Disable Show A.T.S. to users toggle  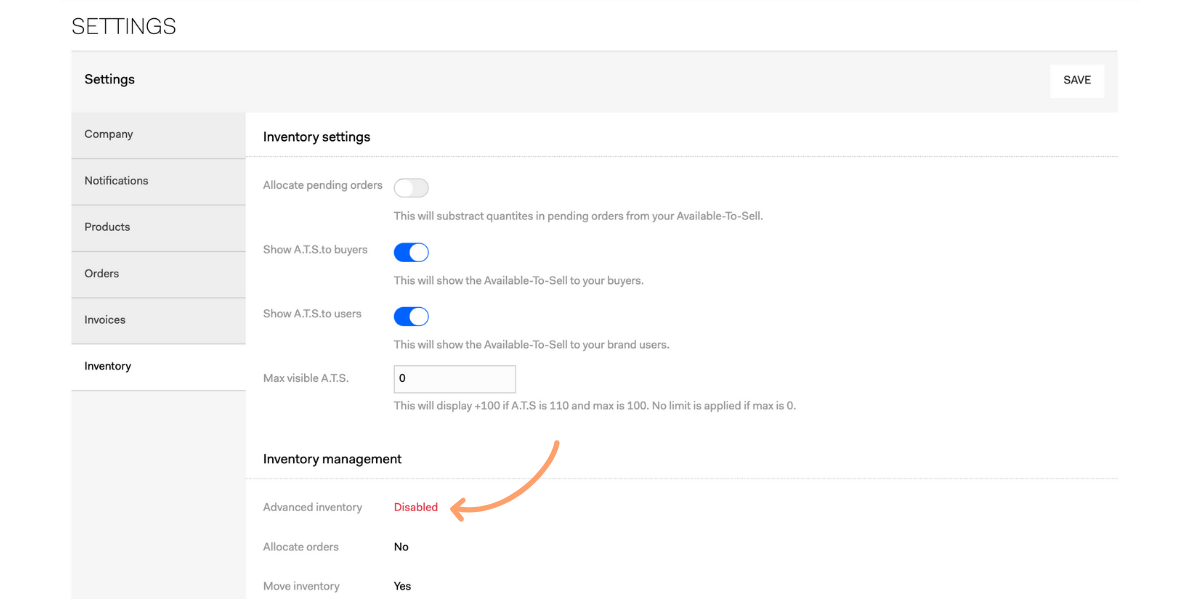411,316
